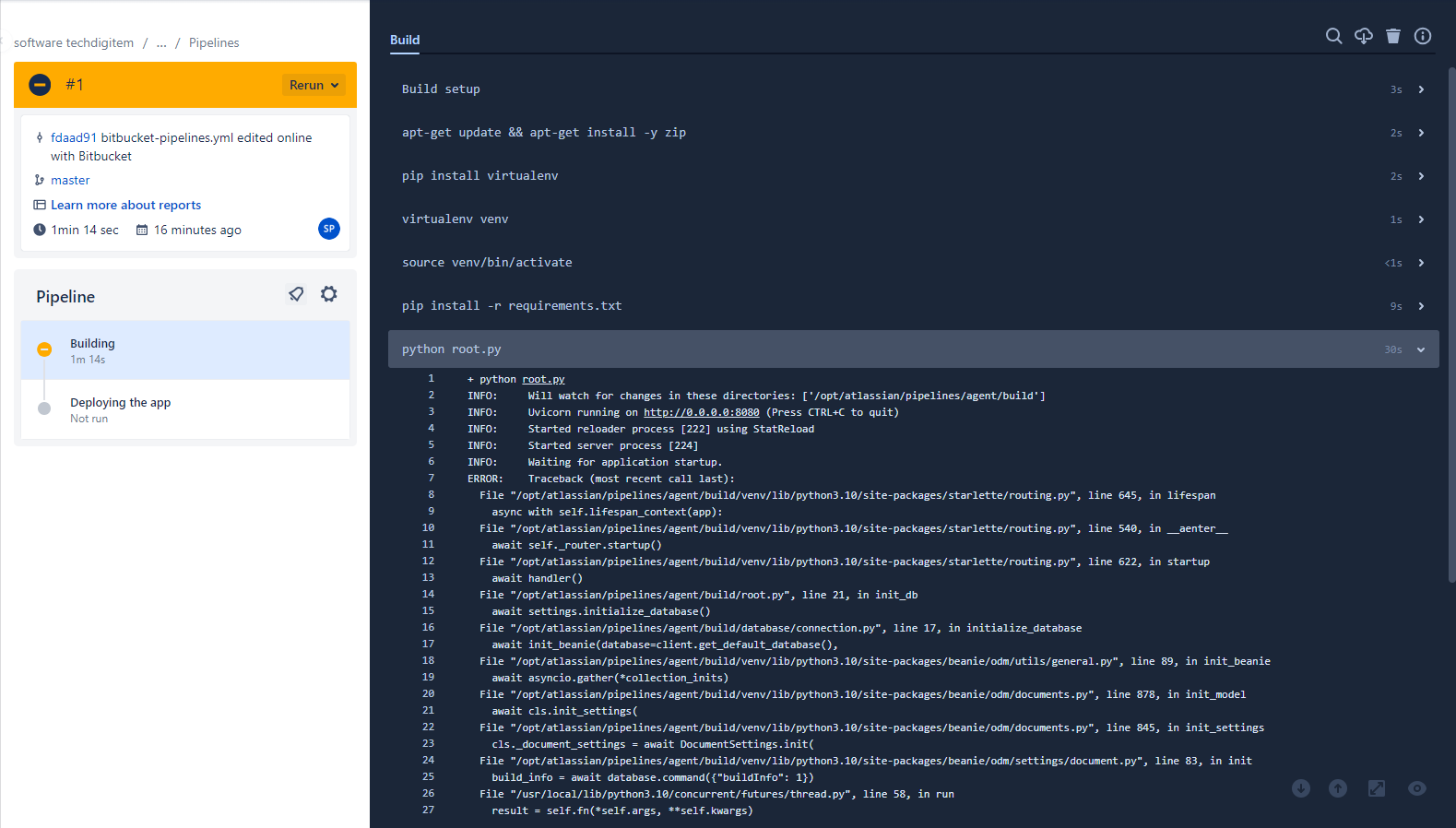Click Learn more about reports link

coord(125,205)
